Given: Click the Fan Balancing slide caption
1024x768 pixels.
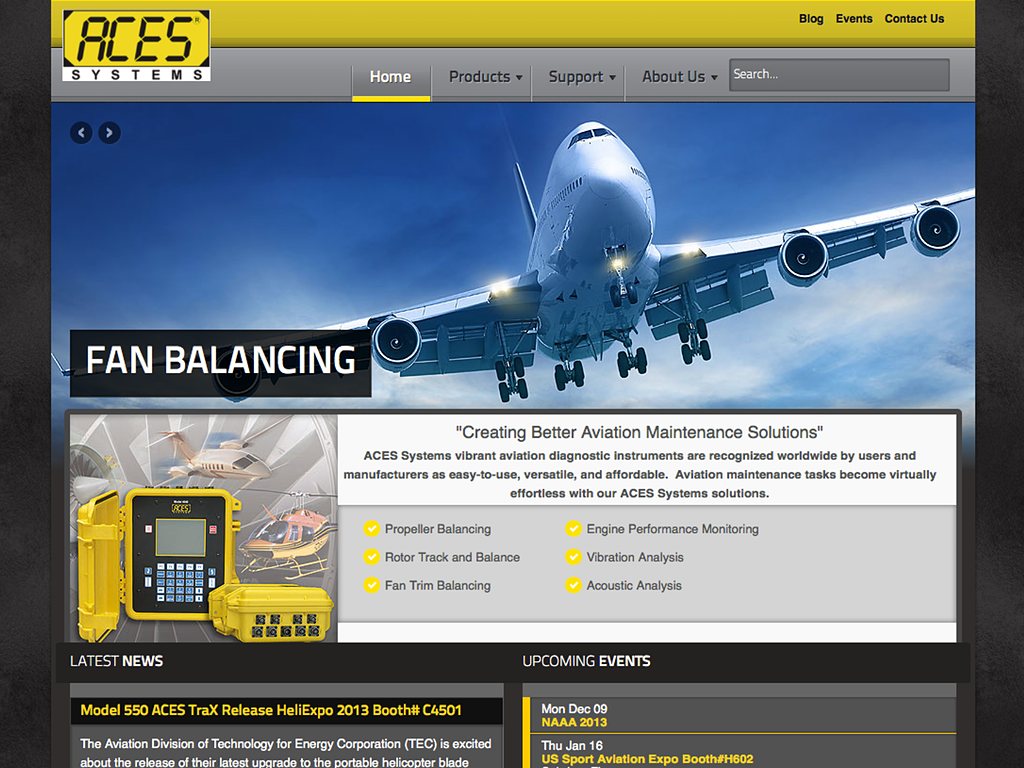Looking at the screenshot, I should point(221,362).
